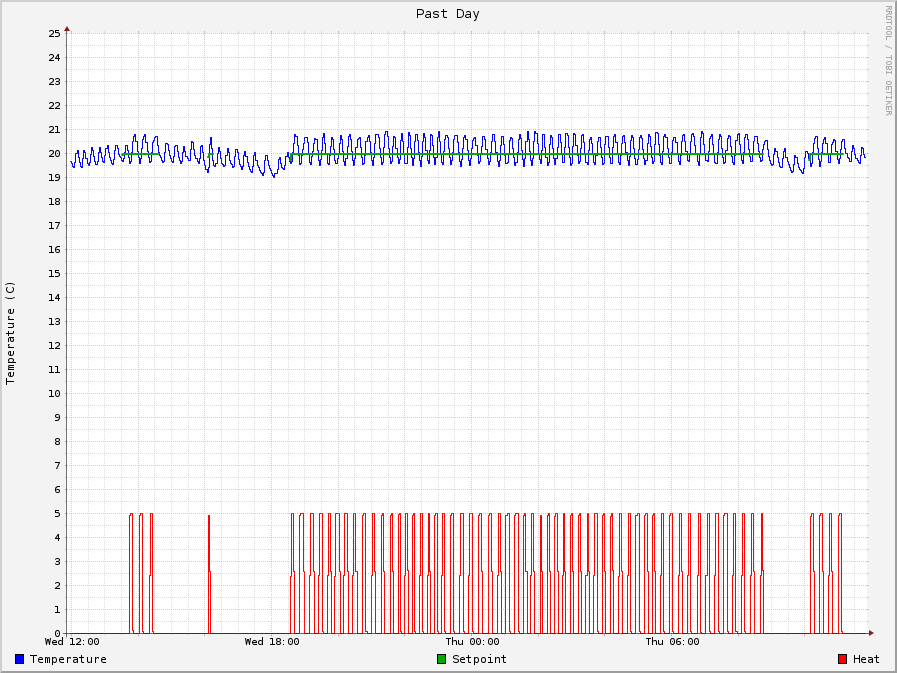Click the green Setpoint legend swatch
Viewport: 897px width, 673px height.
pyautogui.click(x=442, y=659)
